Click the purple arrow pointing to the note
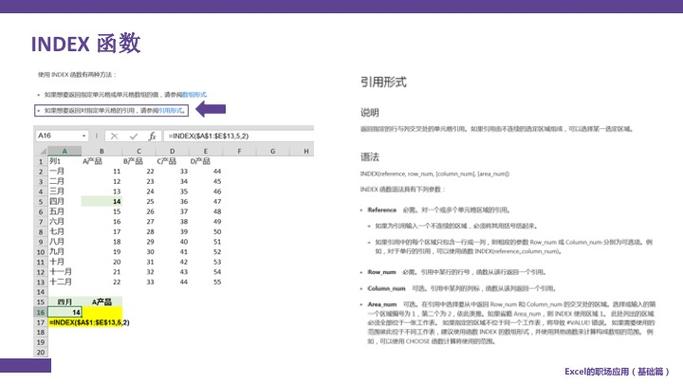Viewport: 683px width, 384px height. 211,109
